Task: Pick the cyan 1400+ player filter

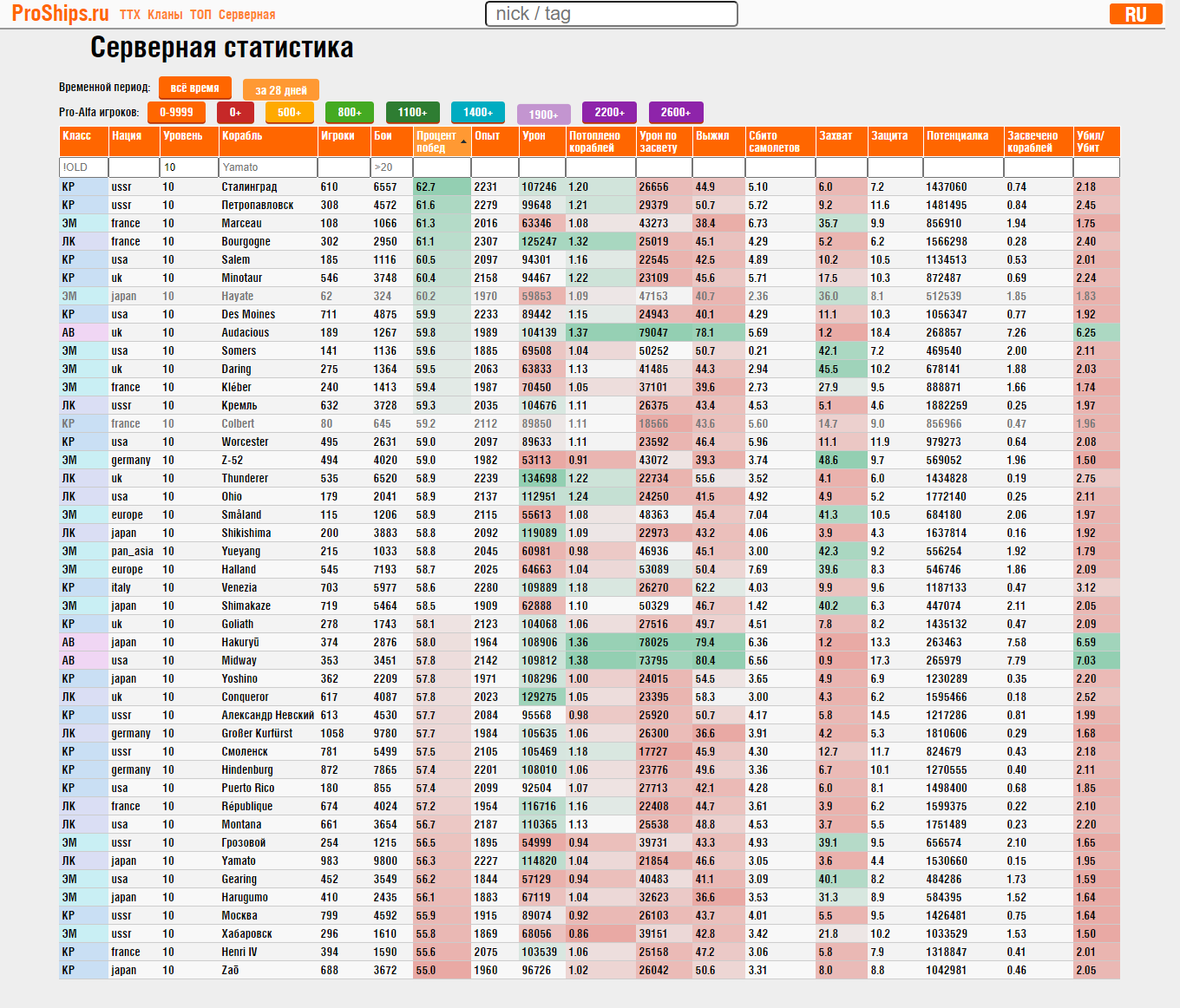Action: pos(477,112)
